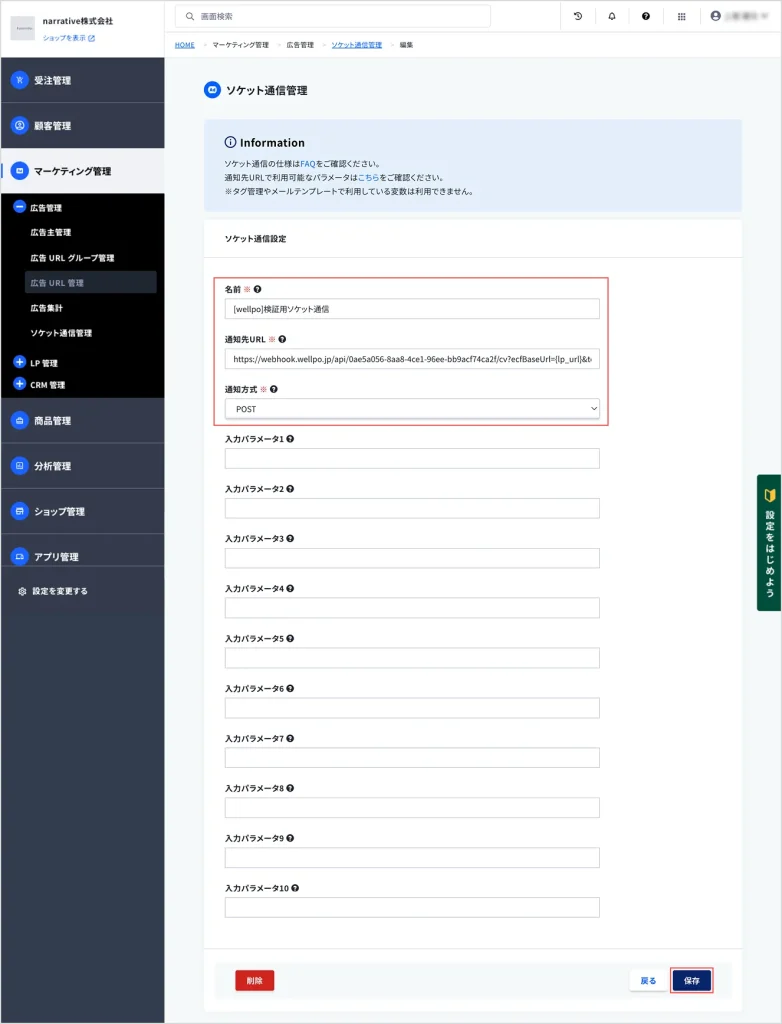Expand the CRM 管理 section
Viewport: 782px width, 1024px height.
click(19, 384)
